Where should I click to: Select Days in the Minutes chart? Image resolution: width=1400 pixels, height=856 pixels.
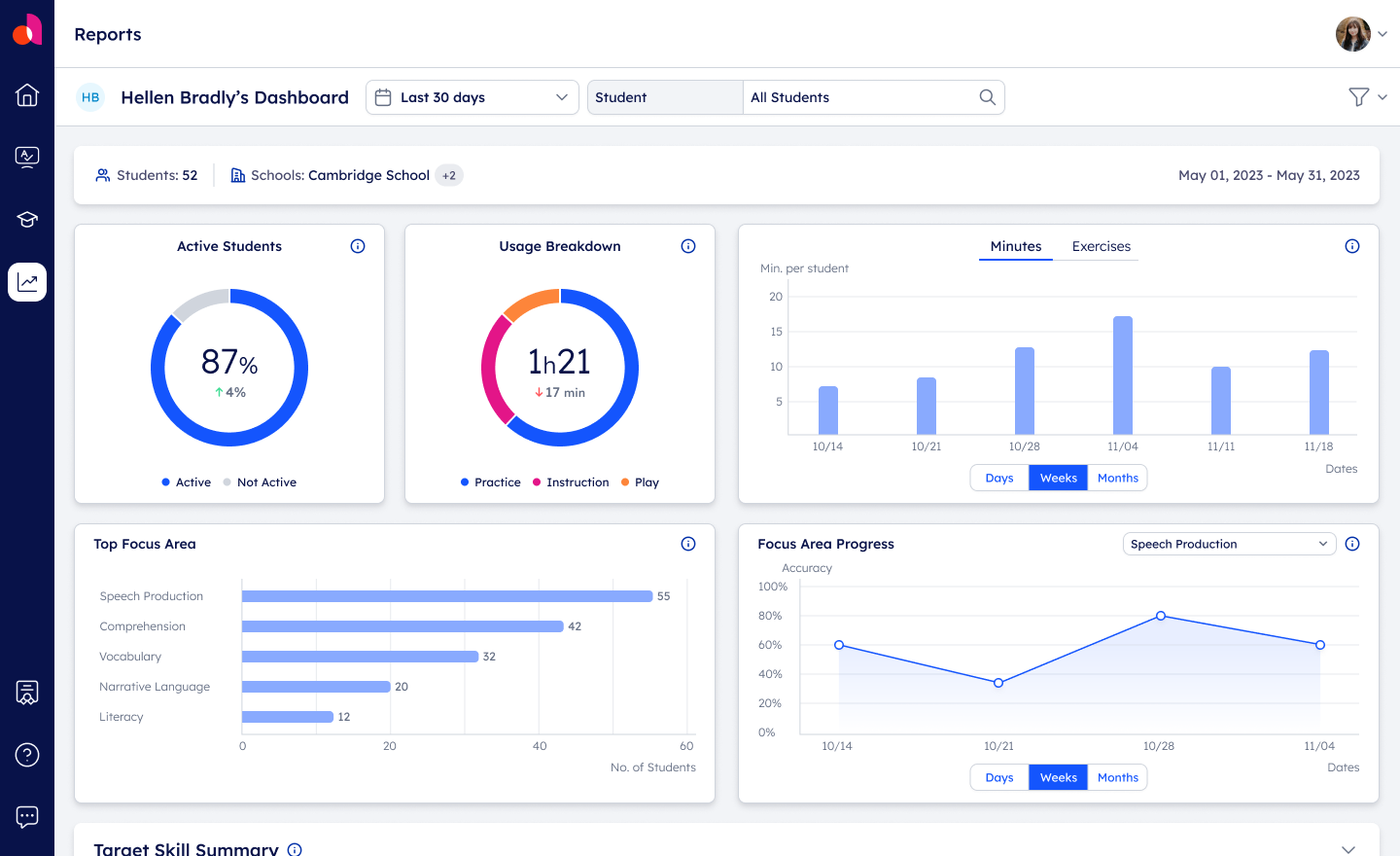[x=999, y=478]
